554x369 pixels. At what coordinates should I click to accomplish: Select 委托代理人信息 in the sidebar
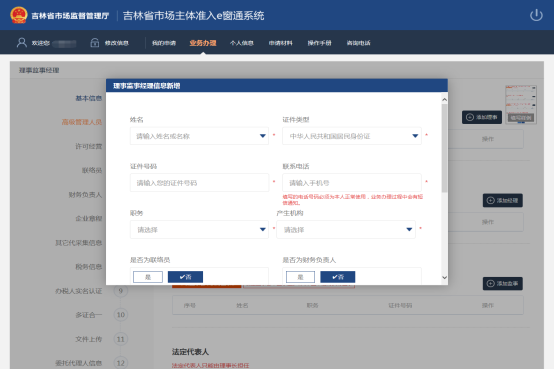[x=78, y=363]
